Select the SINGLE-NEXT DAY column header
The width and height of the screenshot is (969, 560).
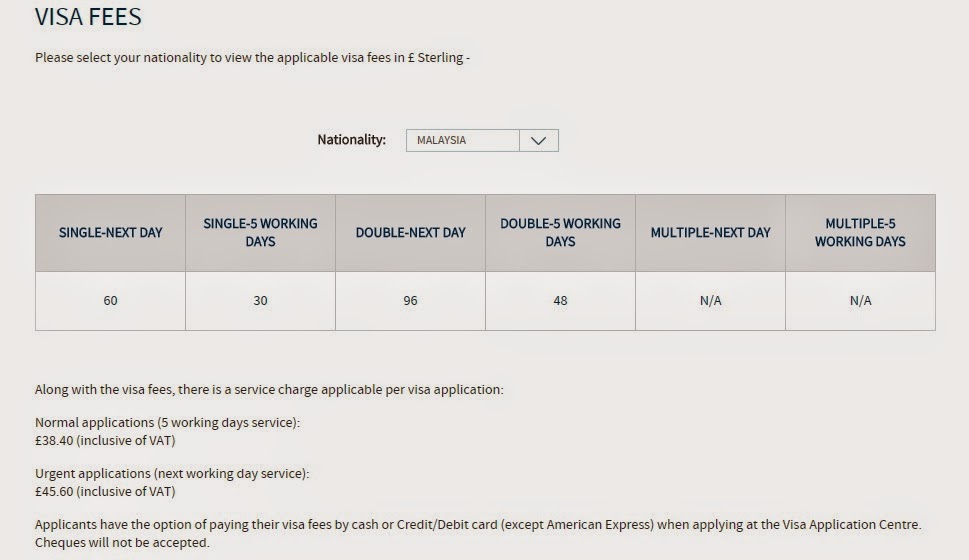[111, 233]
